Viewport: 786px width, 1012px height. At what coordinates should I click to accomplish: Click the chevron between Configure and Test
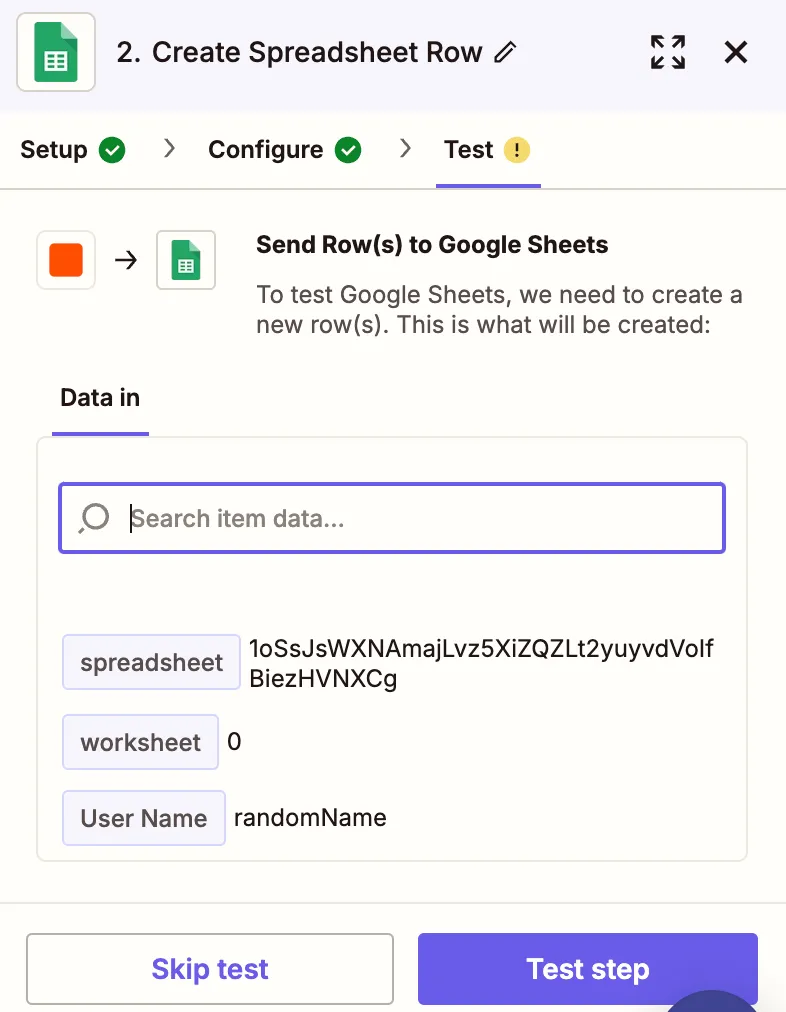tap(405, 148)
